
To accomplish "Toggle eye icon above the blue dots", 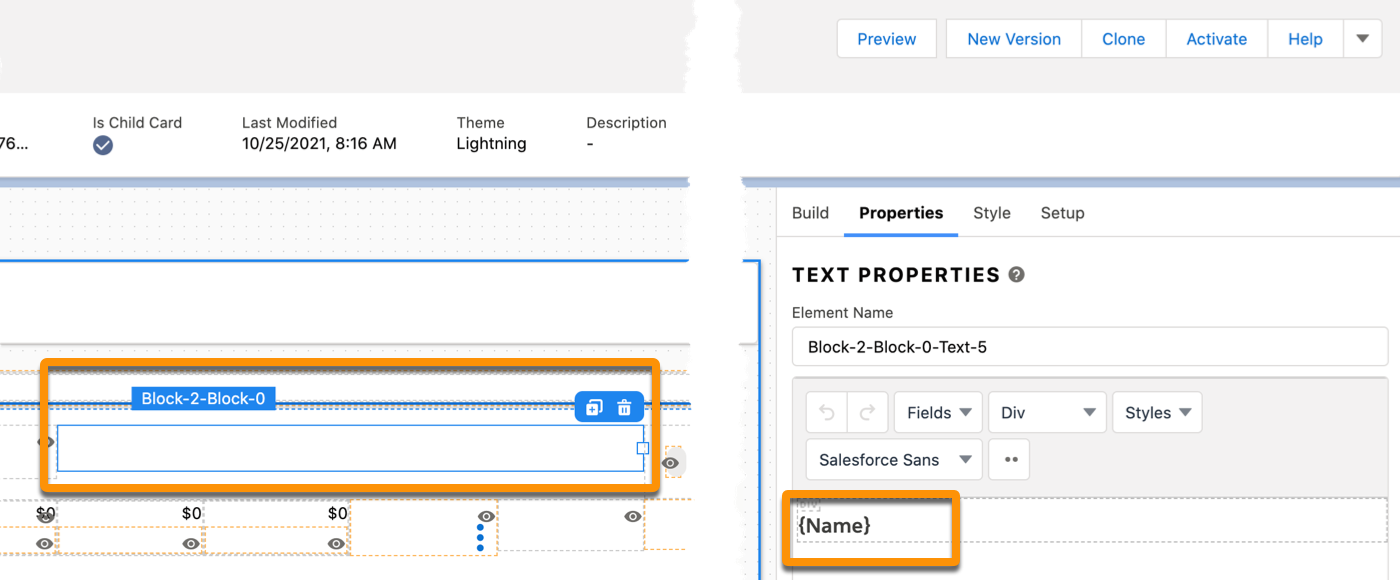I will pyautogui.click(x=486, y=516).
